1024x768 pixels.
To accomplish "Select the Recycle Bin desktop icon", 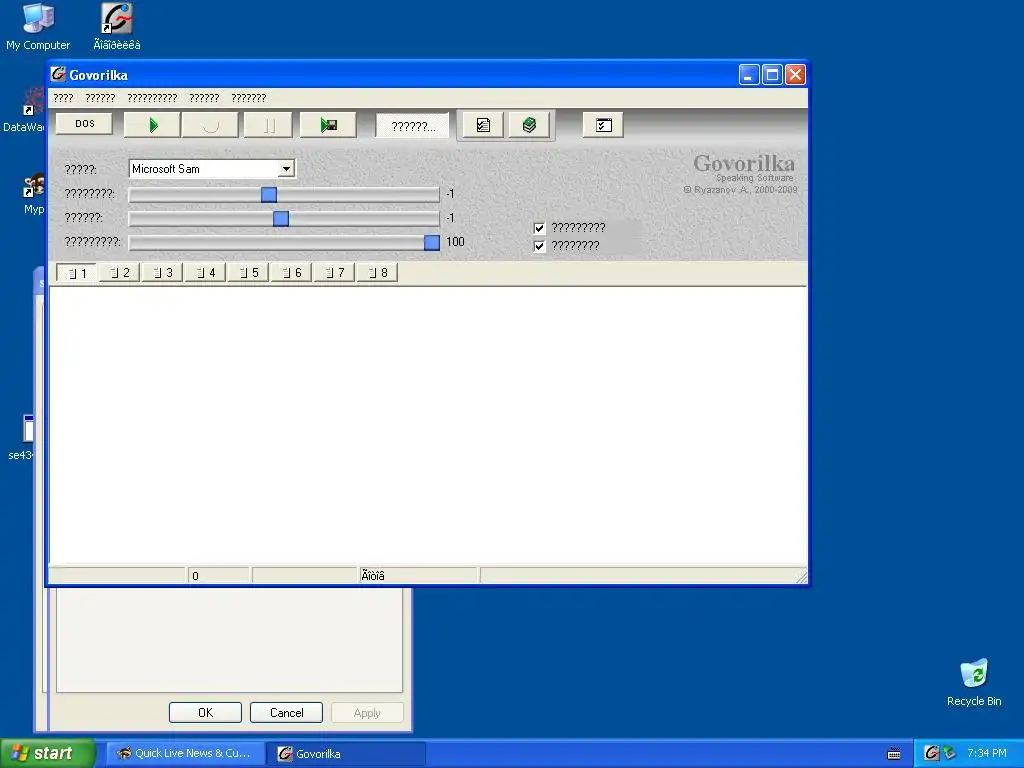I will pos(974,682).
